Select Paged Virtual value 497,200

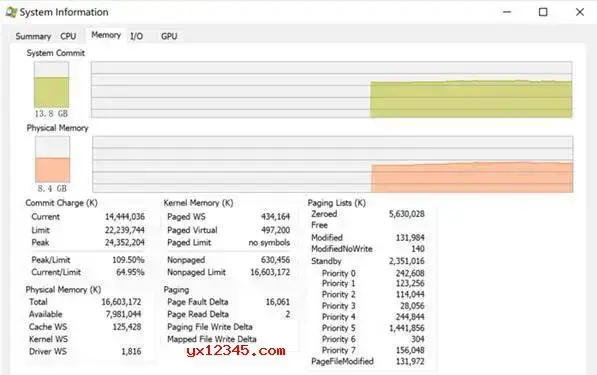coord(275,230)
